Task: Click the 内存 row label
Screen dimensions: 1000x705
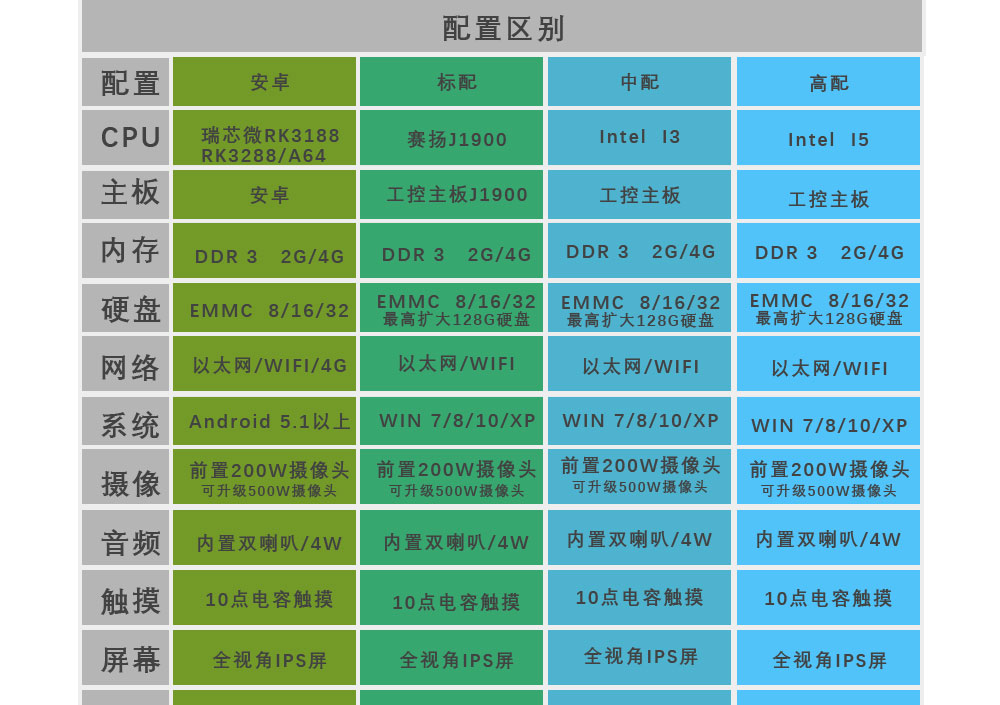Action: pos(126,251)
